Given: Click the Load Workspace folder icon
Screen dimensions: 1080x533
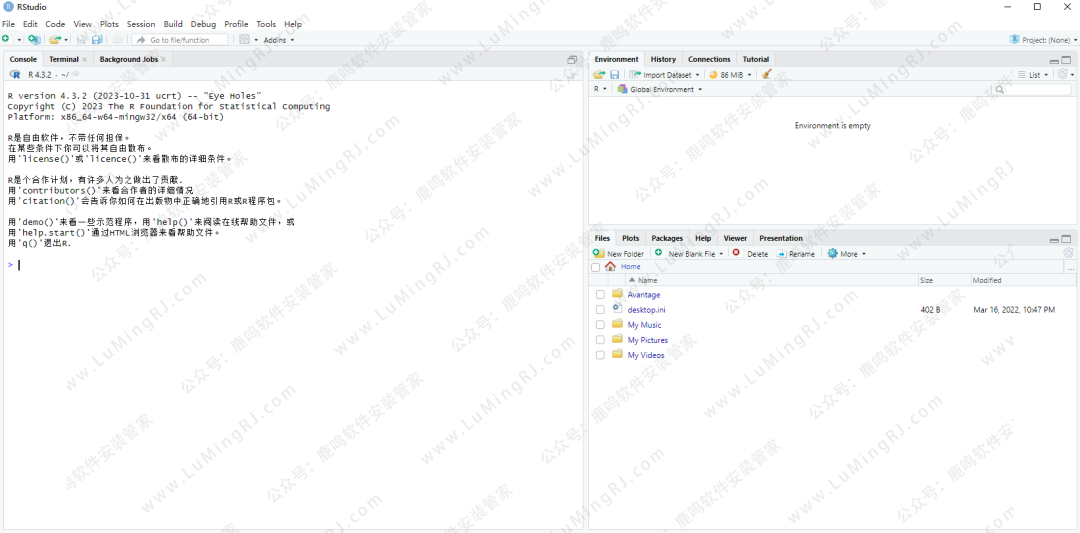Looking at the screenshot, I should pyautogui.click(x=599, y=74).
